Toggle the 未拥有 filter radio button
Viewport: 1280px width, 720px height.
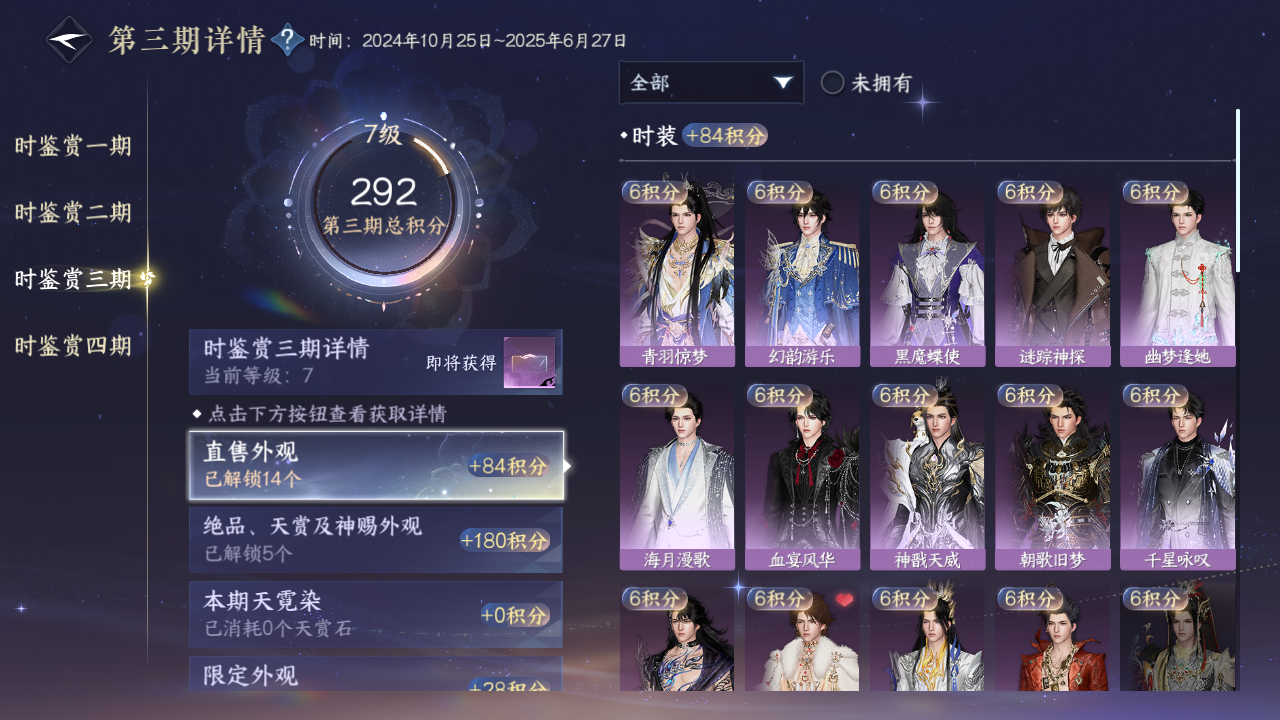[x=832, y=83]
